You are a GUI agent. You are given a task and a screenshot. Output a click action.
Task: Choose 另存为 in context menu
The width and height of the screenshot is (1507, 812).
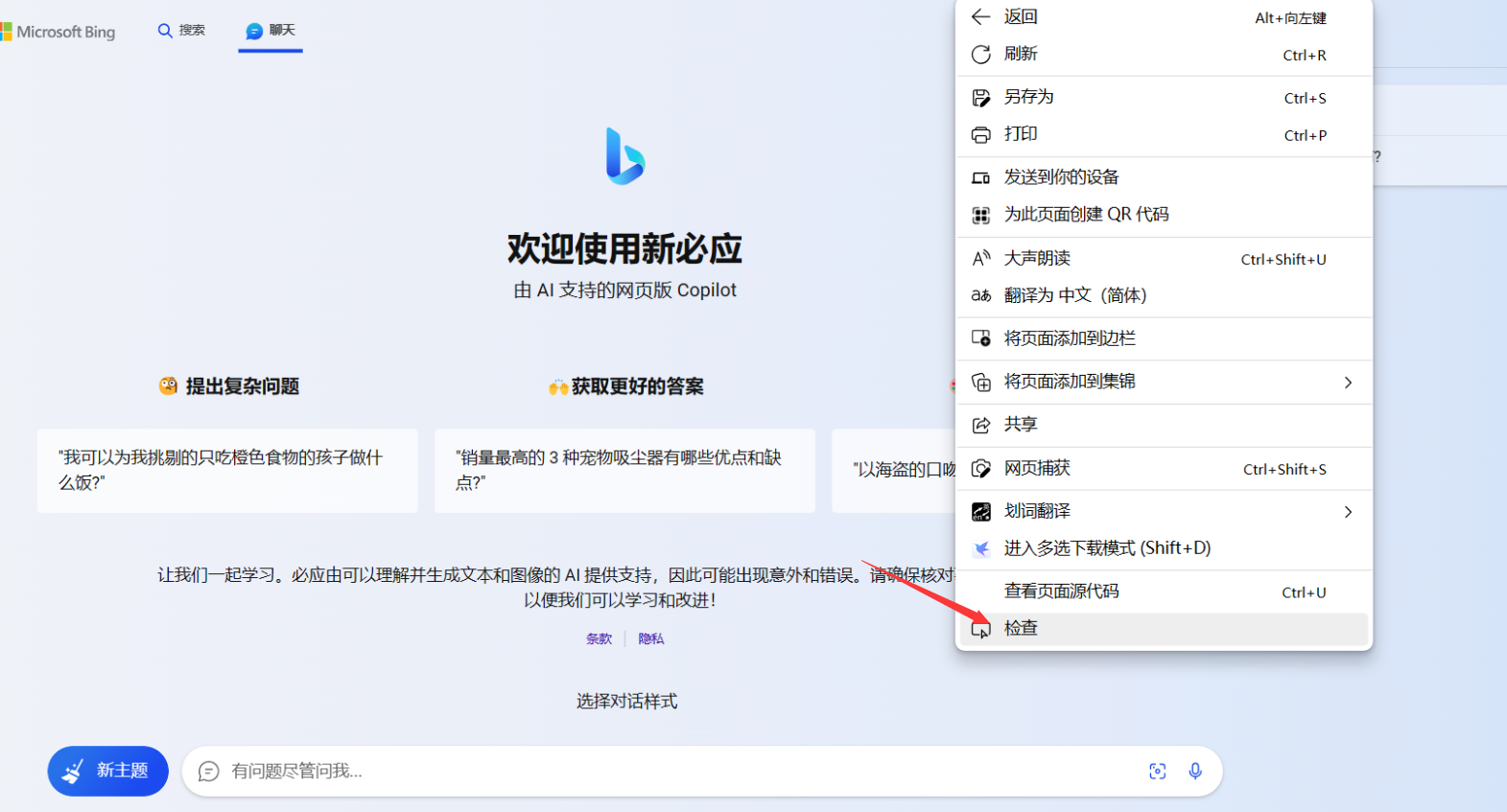pos(1164,97)
